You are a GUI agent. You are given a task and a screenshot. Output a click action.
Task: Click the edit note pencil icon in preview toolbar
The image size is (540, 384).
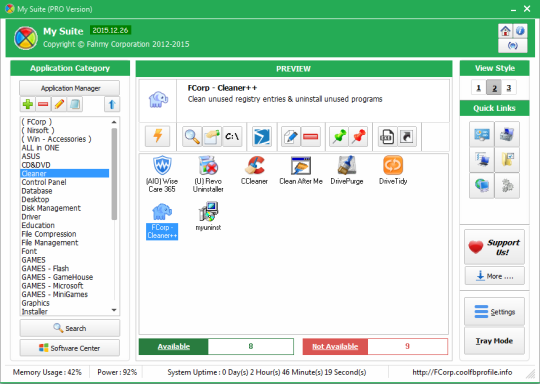[x=291, y=137]
